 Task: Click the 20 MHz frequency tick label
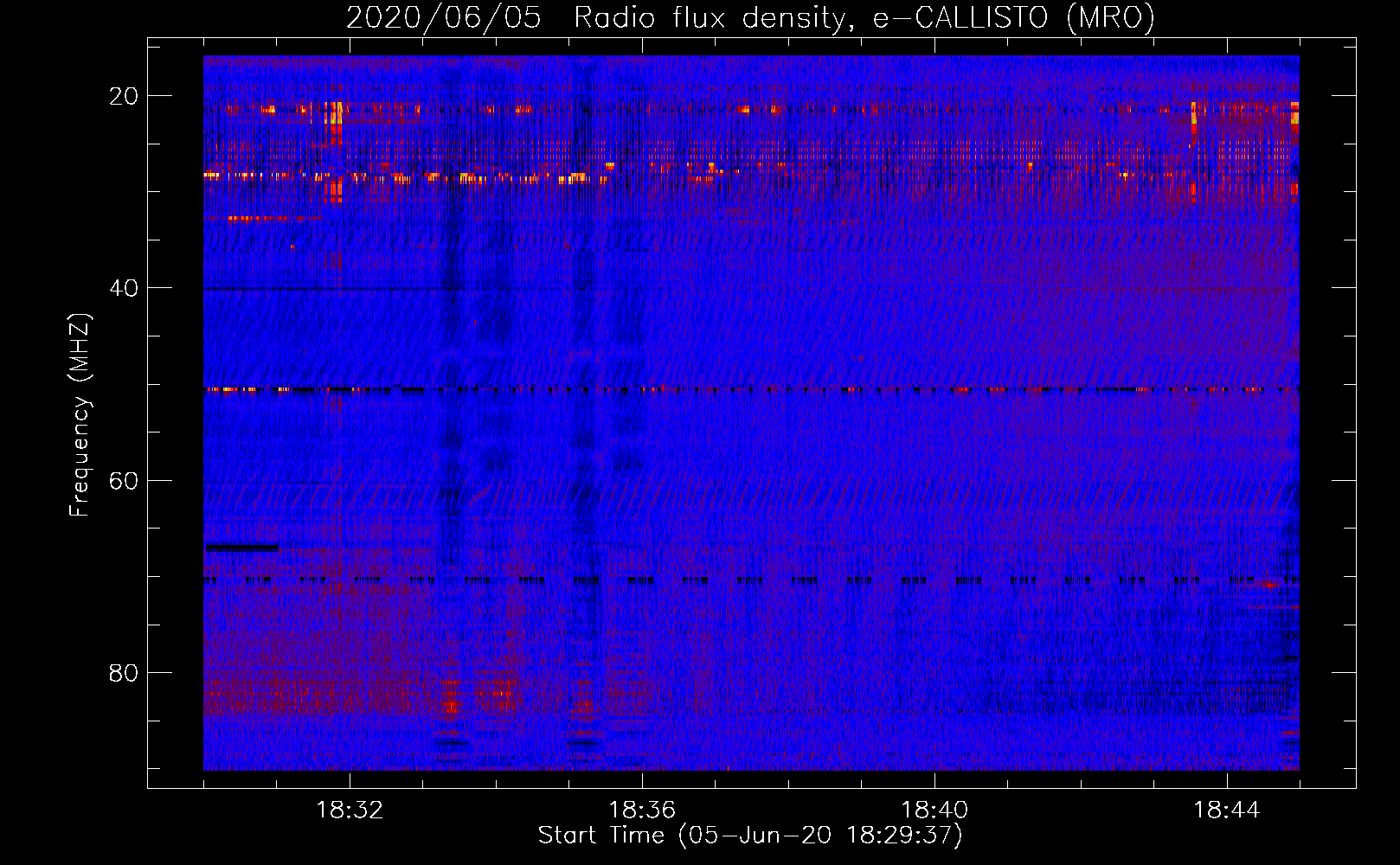tap(124, 96)
